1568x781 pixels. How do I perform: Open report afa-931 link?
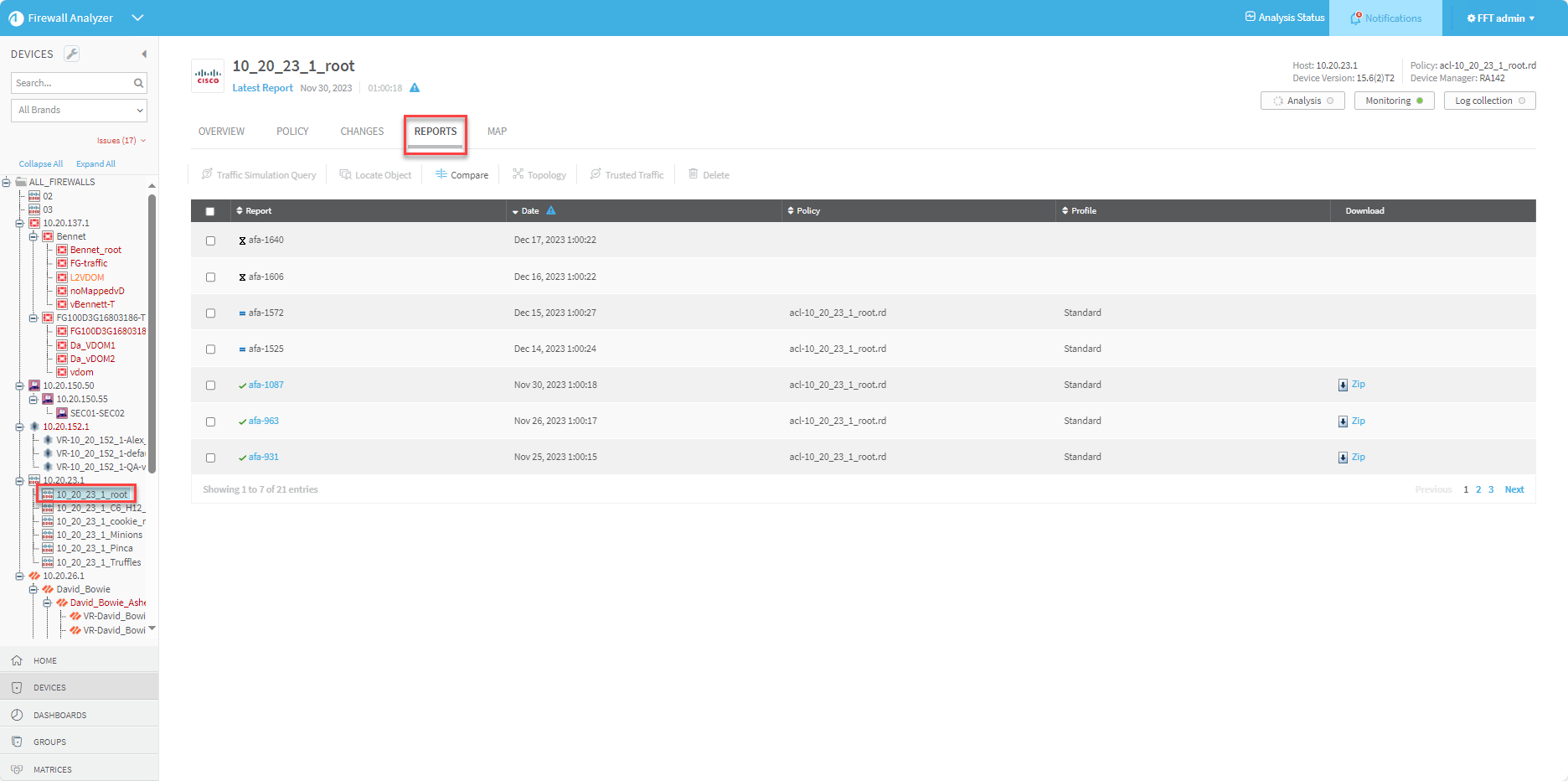pos(263,457)
